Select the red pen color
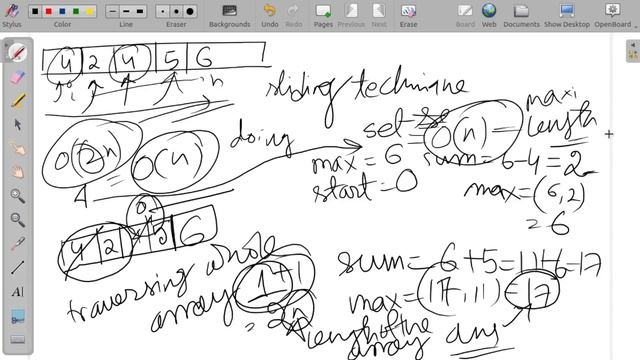The image size is (640, 360). (49, 11)
